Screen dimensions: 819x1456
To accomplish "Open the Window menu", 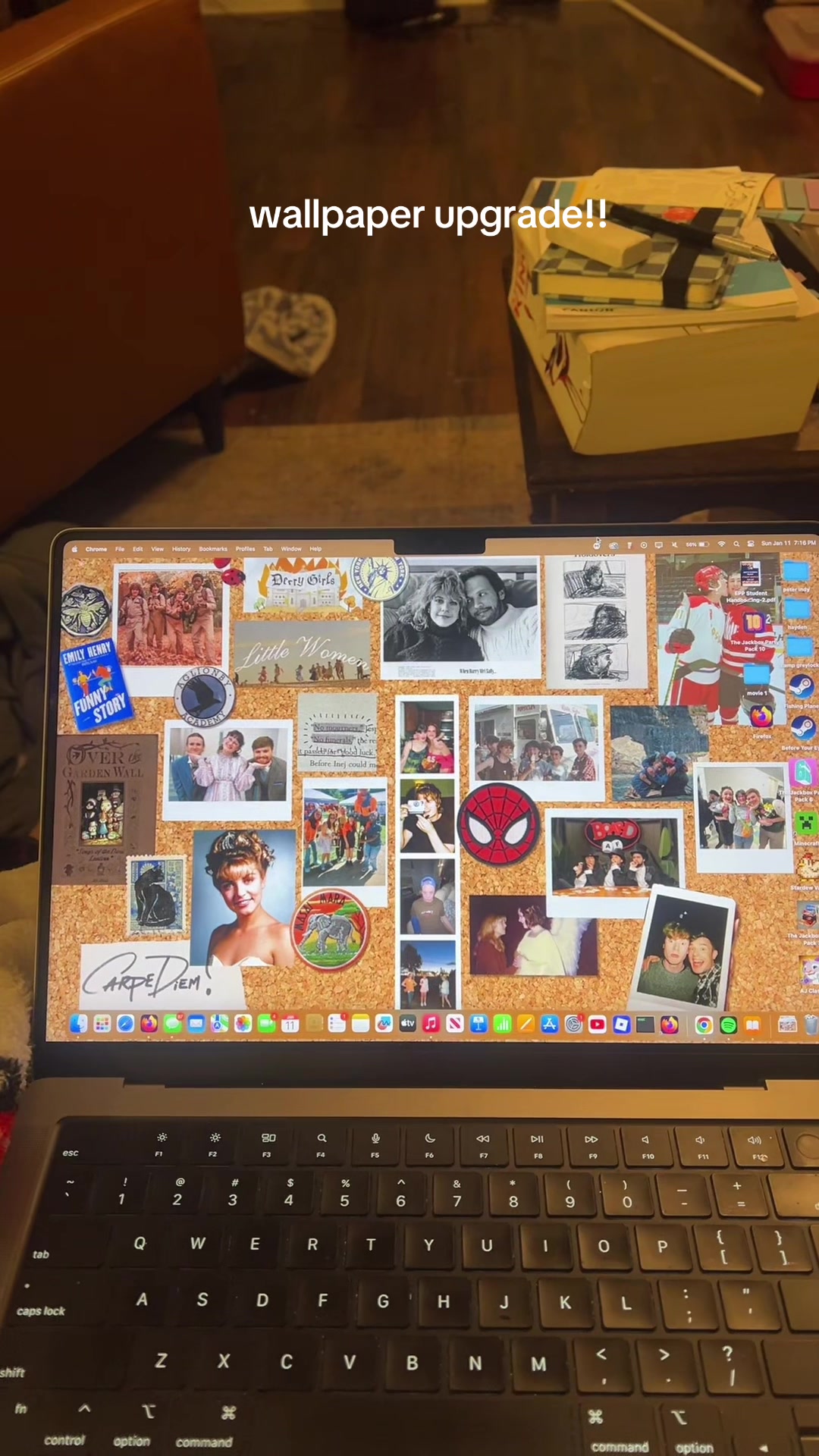I will pyautogui.click(x=291, y=548).
